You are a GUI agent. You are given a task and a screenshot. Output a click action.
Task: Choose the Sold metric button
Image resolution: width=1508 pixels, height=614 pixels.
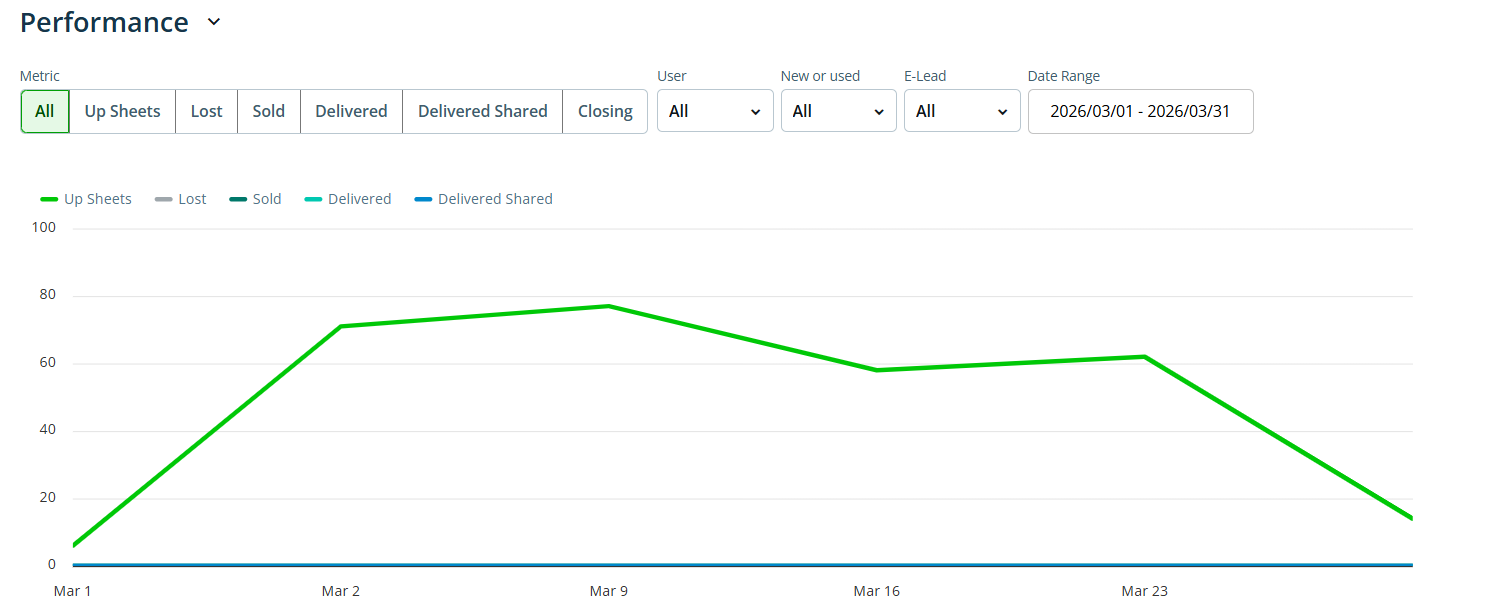268,111
